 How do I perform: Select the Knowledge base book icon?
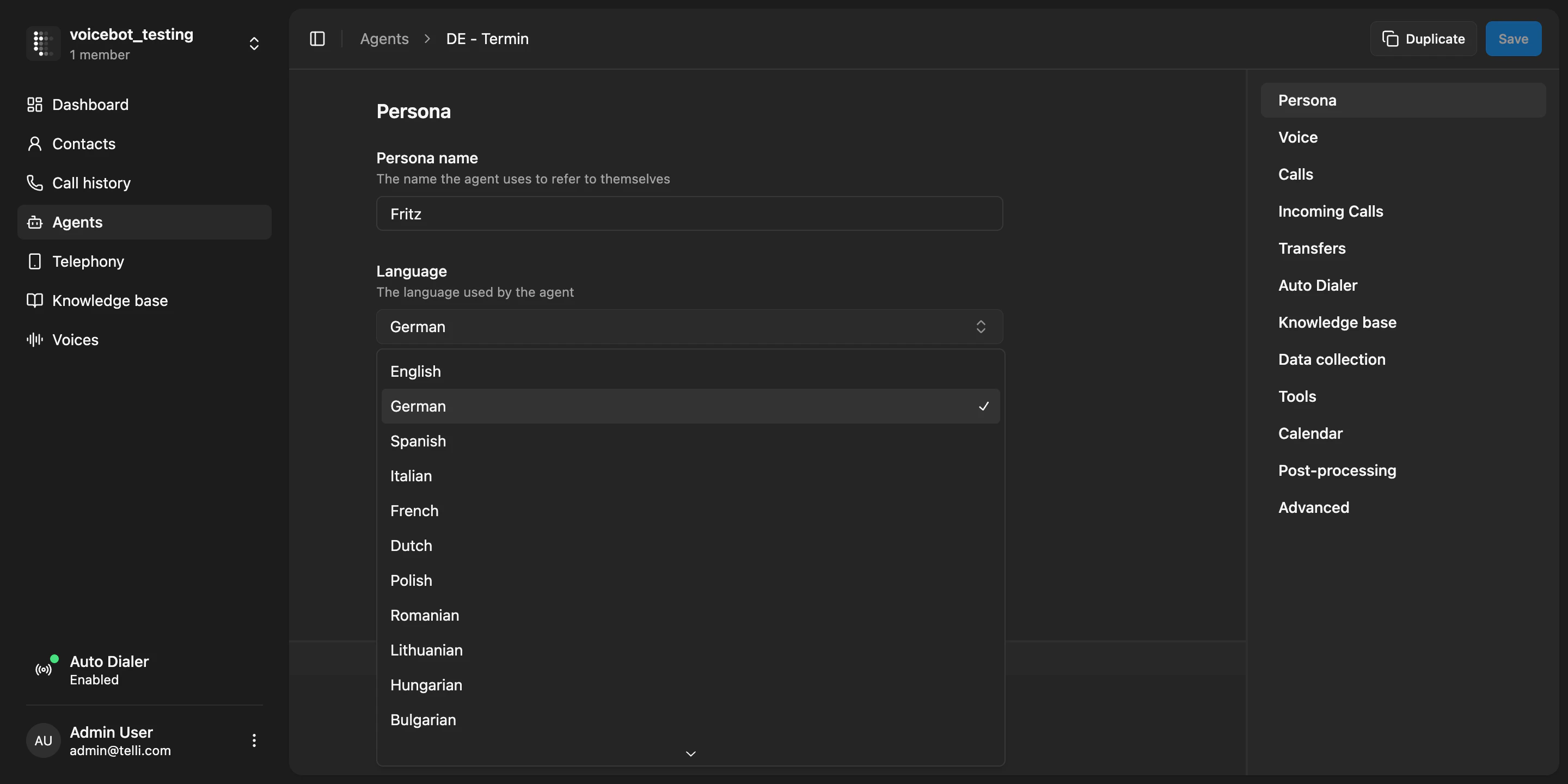35,300
